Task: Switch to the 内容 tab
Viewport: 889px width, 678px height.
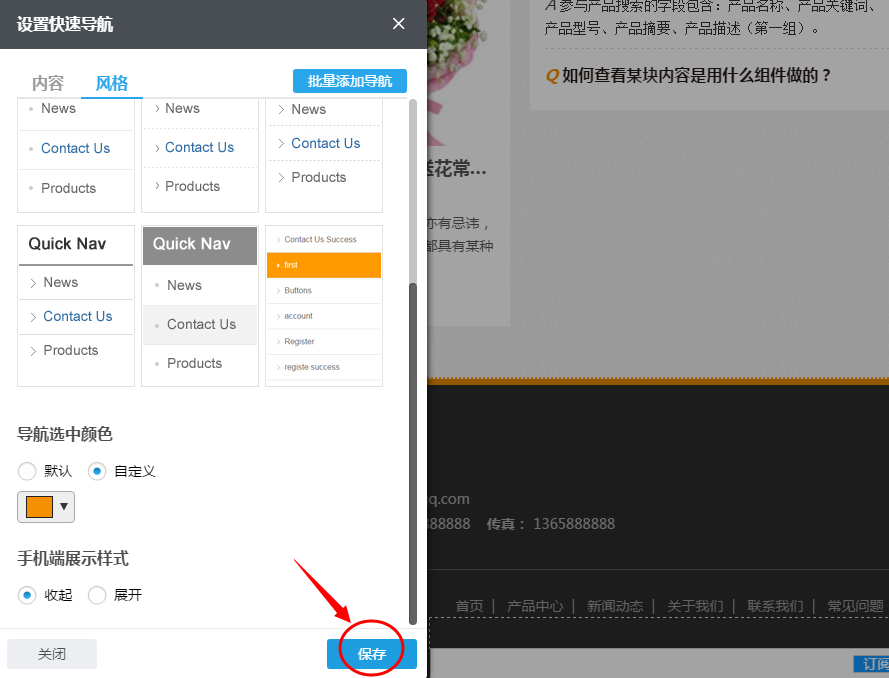Action: pyautogui.click(x=47, y=83)
